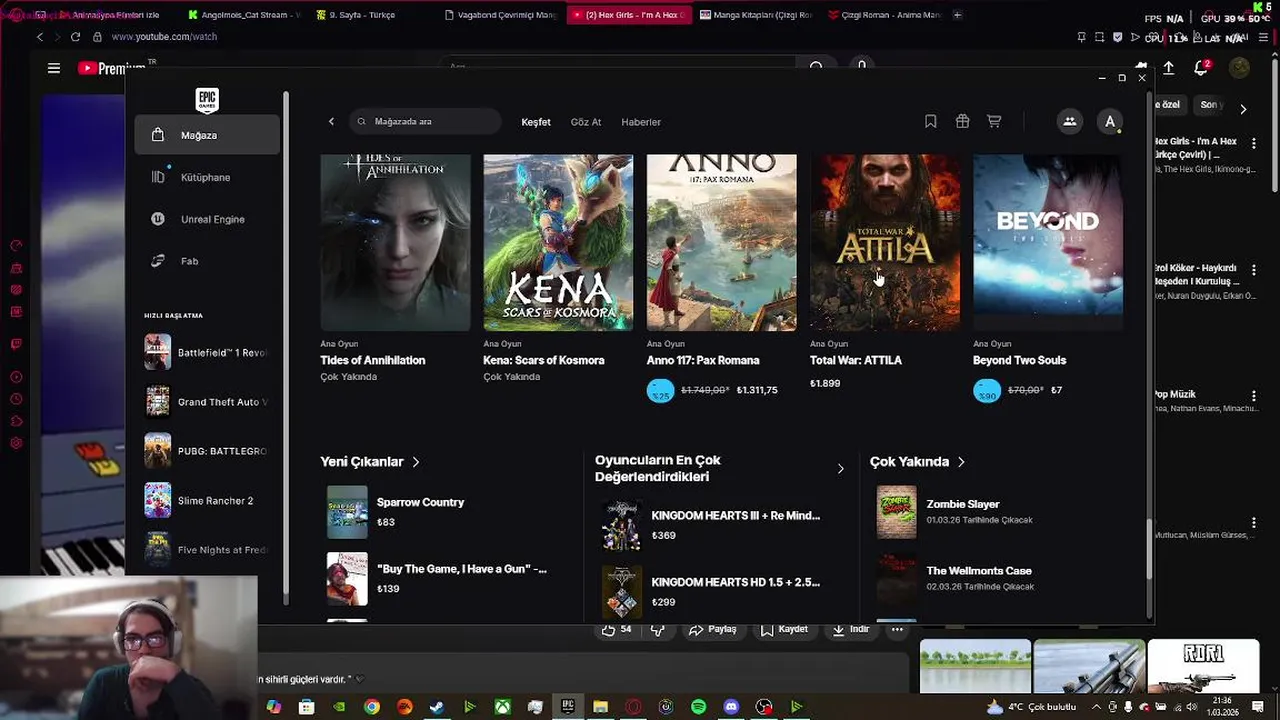
Task: Select Mağaza in the Epic sidebar
Action: pos(207,135)
